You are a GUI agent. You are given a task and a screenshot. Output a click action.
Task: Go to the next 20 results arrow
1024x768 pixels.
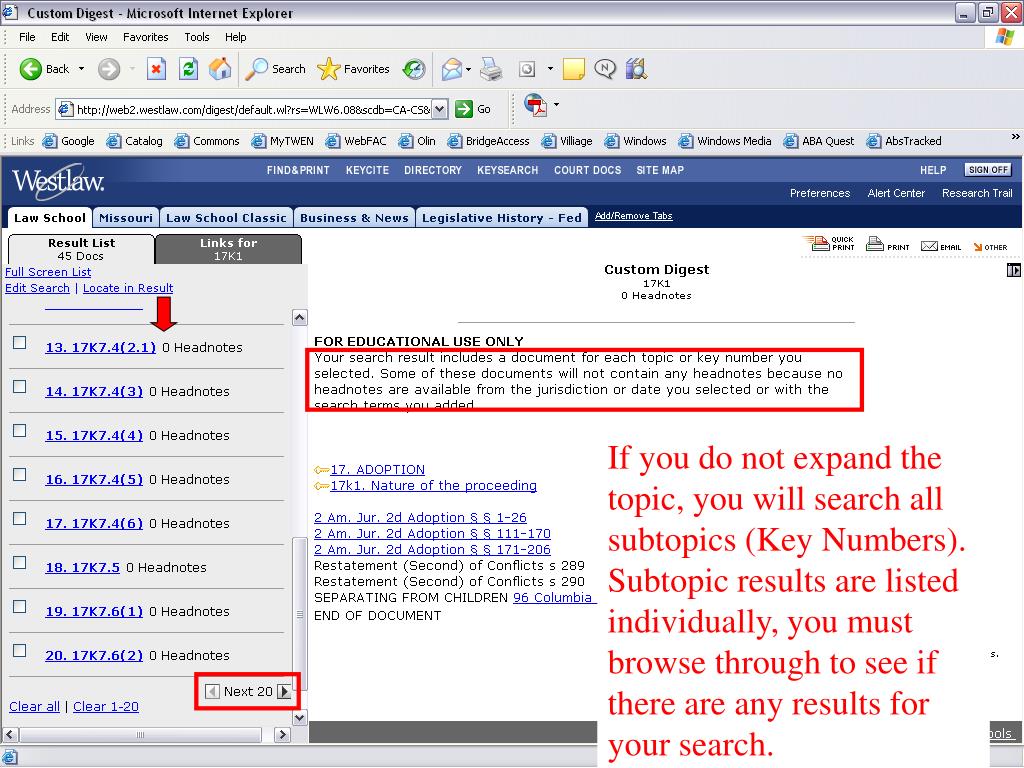284,692
